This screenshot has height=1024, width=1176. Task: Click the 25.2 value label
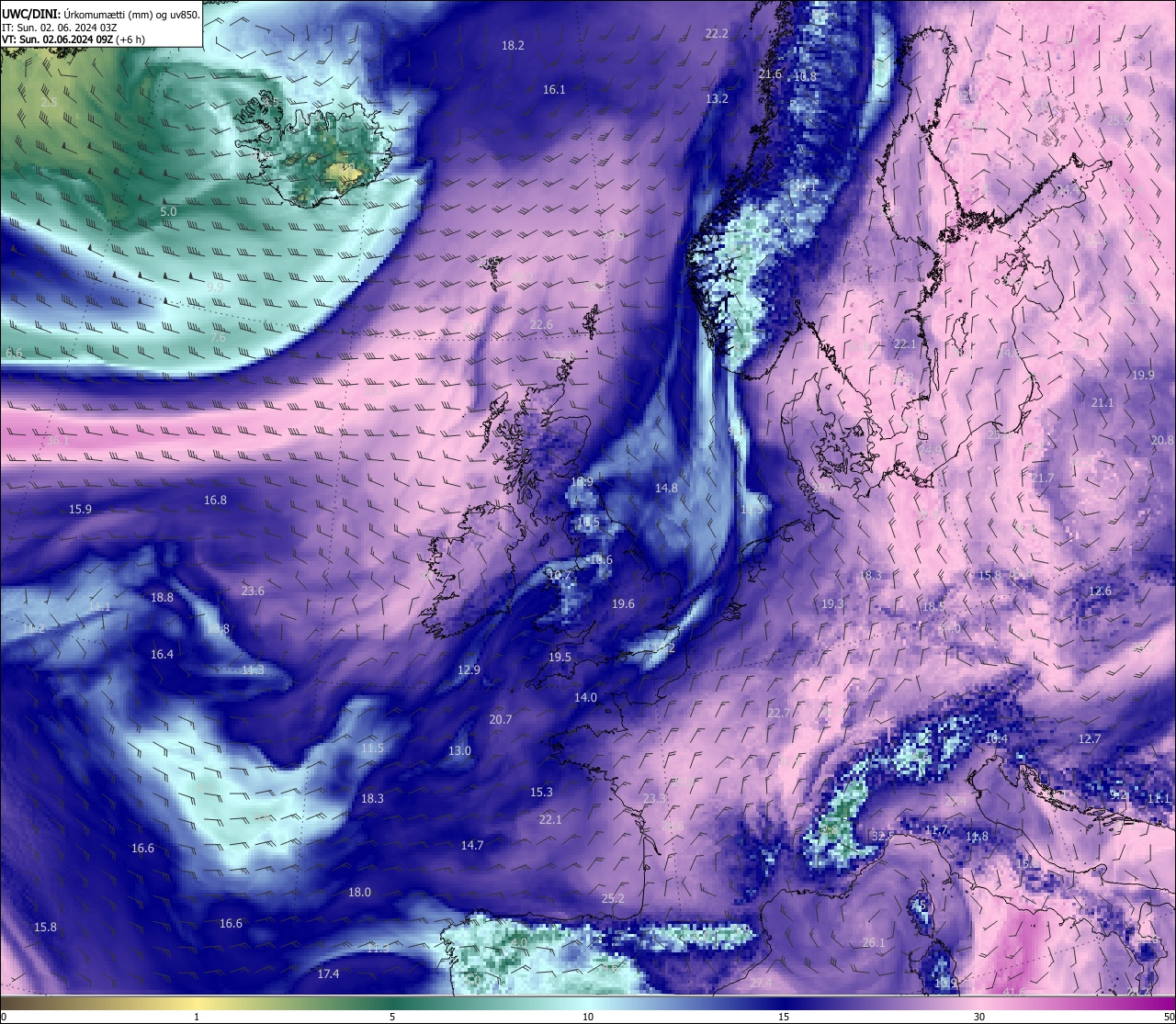[x=613, y=898]
